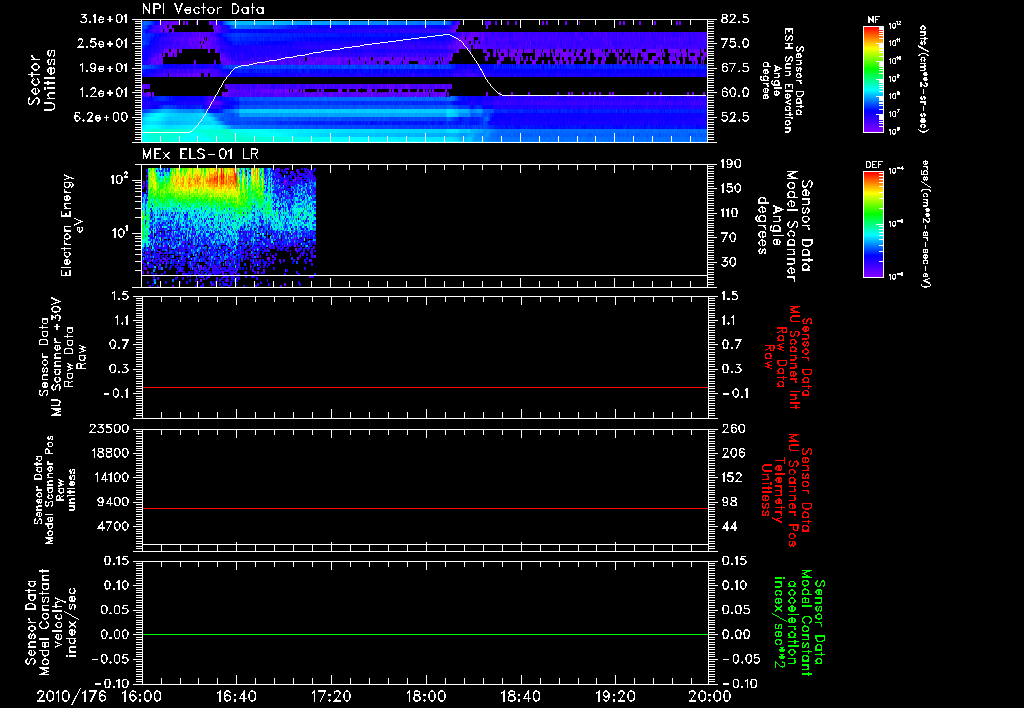
Task: Click the '75.0' sun elevation tick
Action: point(735,43)
